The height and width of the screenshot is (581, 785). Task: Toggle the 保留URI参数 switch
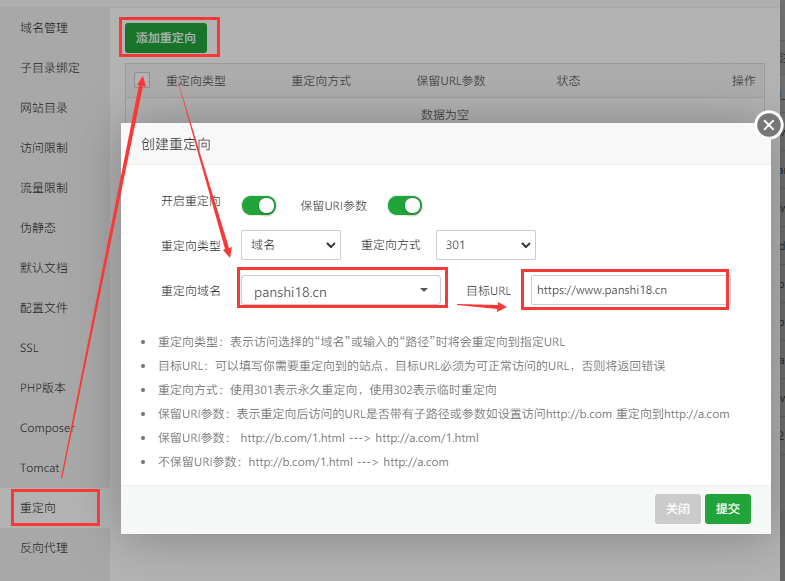click(405, 205)
